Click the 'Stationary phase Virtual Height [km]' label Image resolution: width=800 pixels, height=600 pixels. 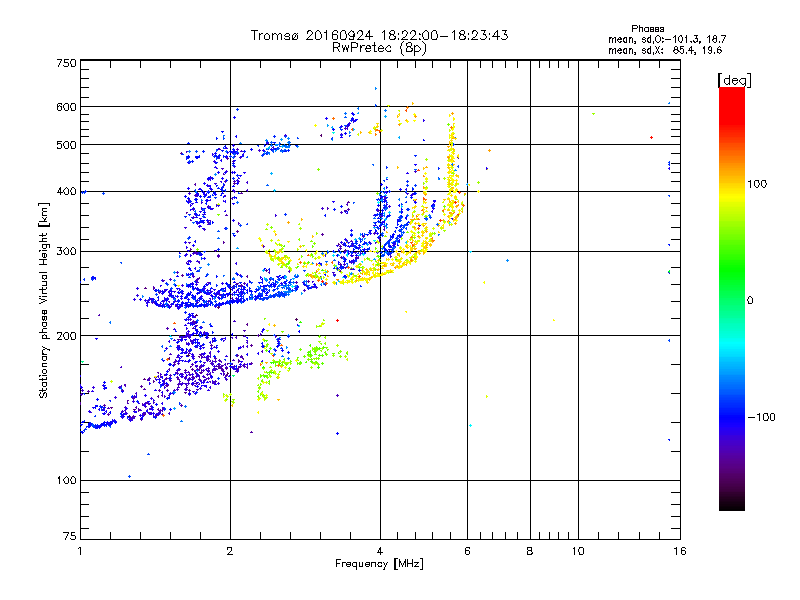(x=44, y=300)
